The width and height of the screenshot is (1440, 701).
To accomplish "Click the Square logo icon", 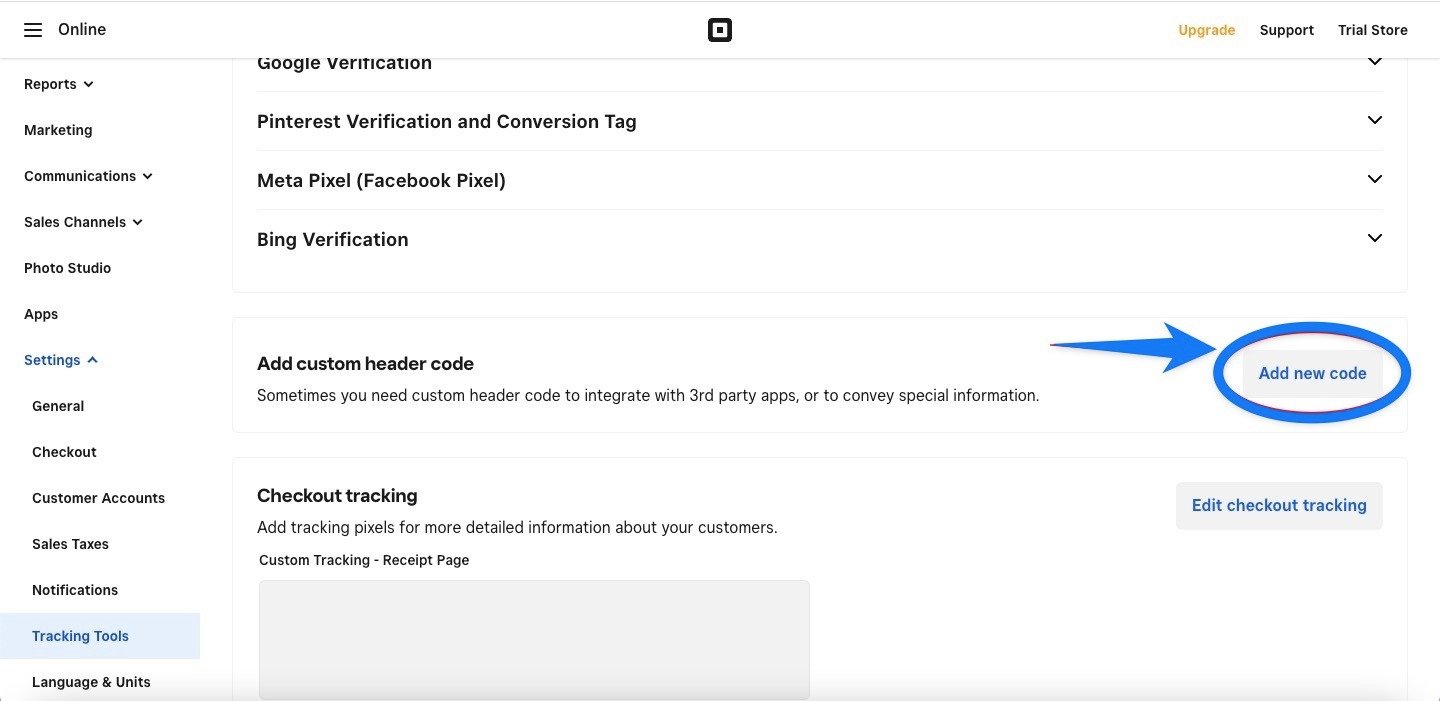I will pos(720,30).
